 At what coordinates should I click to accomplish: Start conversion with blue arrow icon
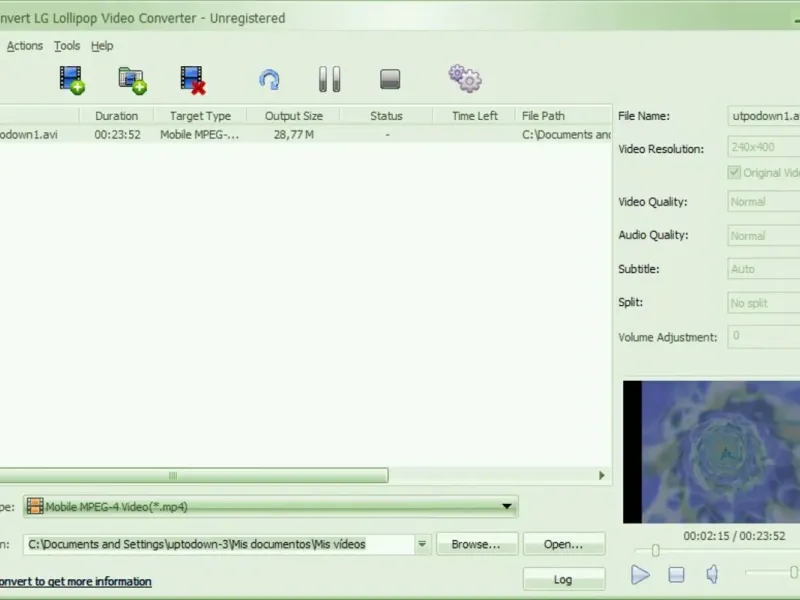click(269, 80)
